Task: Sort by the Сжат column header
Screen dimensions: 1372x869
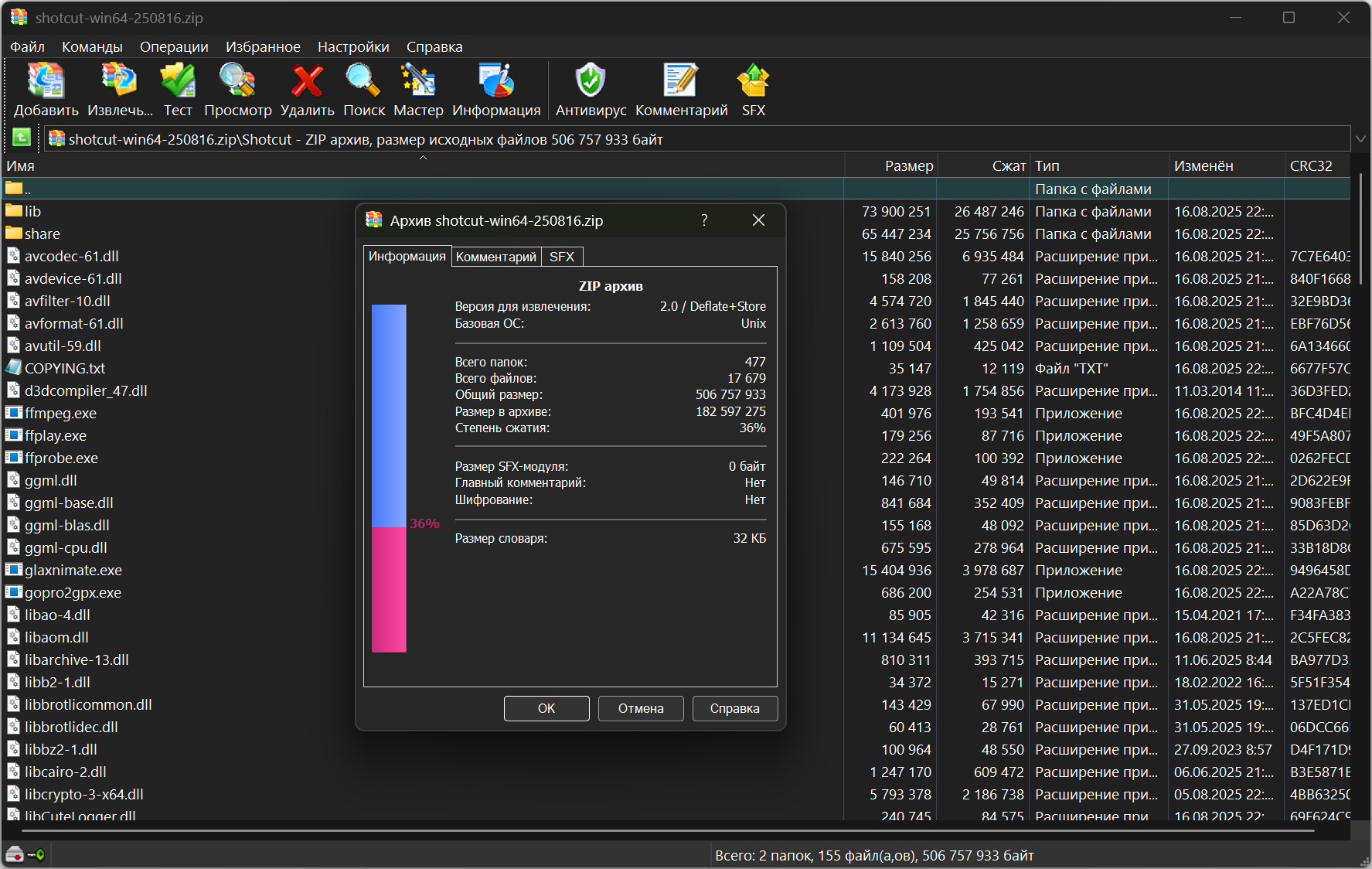Action: coord(983,165)
